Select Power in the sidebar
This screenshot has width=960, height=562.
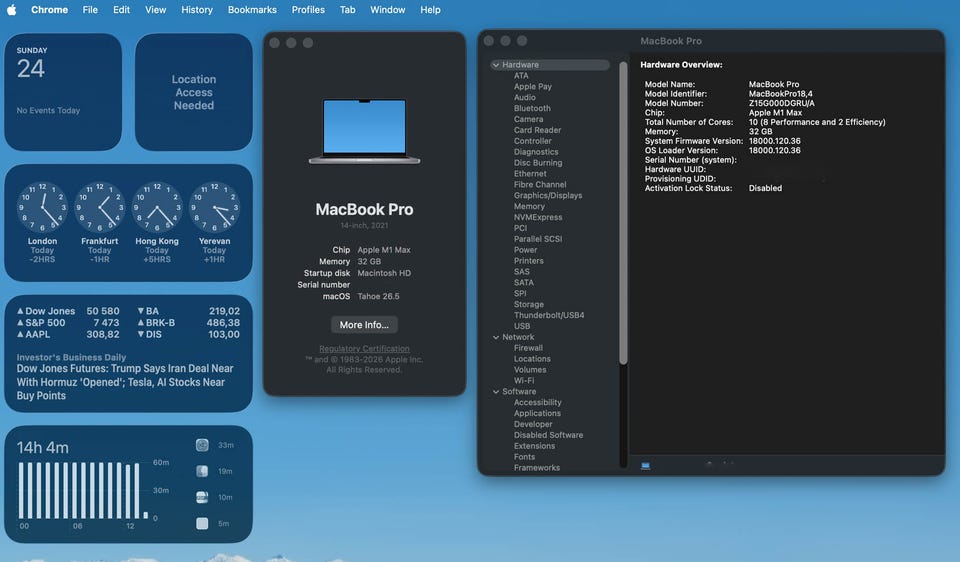[x=525, y=250]
